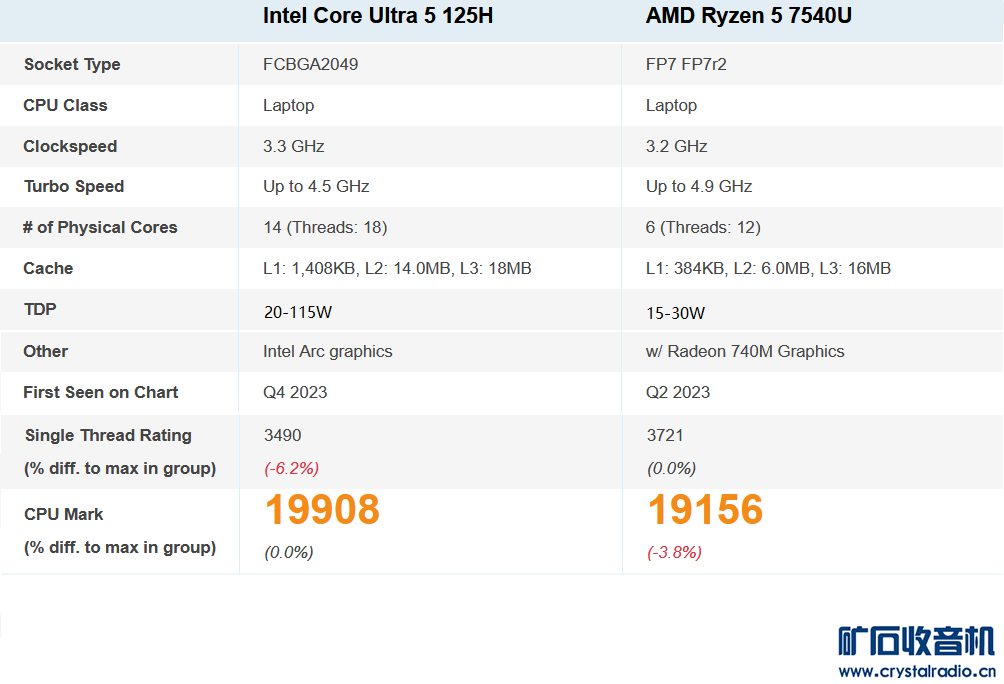The image size is (1004, 684).
Task: Click the First Seen on Chart label
Action: [101, 392]
